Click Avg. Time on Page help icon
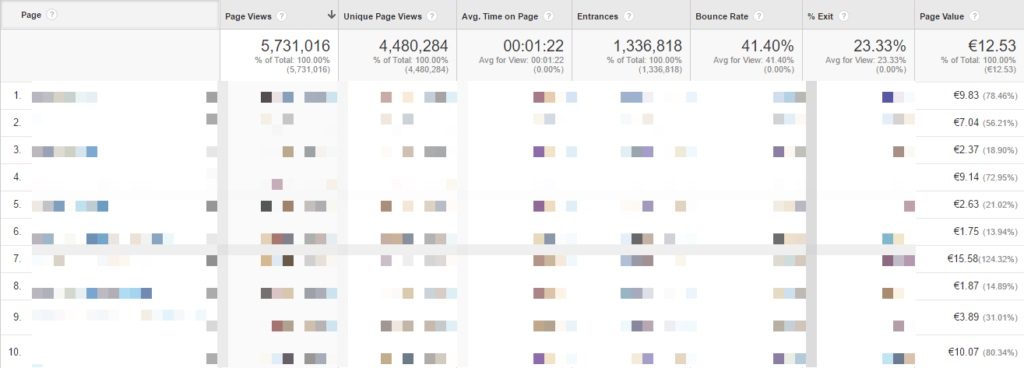 [549, 16]
